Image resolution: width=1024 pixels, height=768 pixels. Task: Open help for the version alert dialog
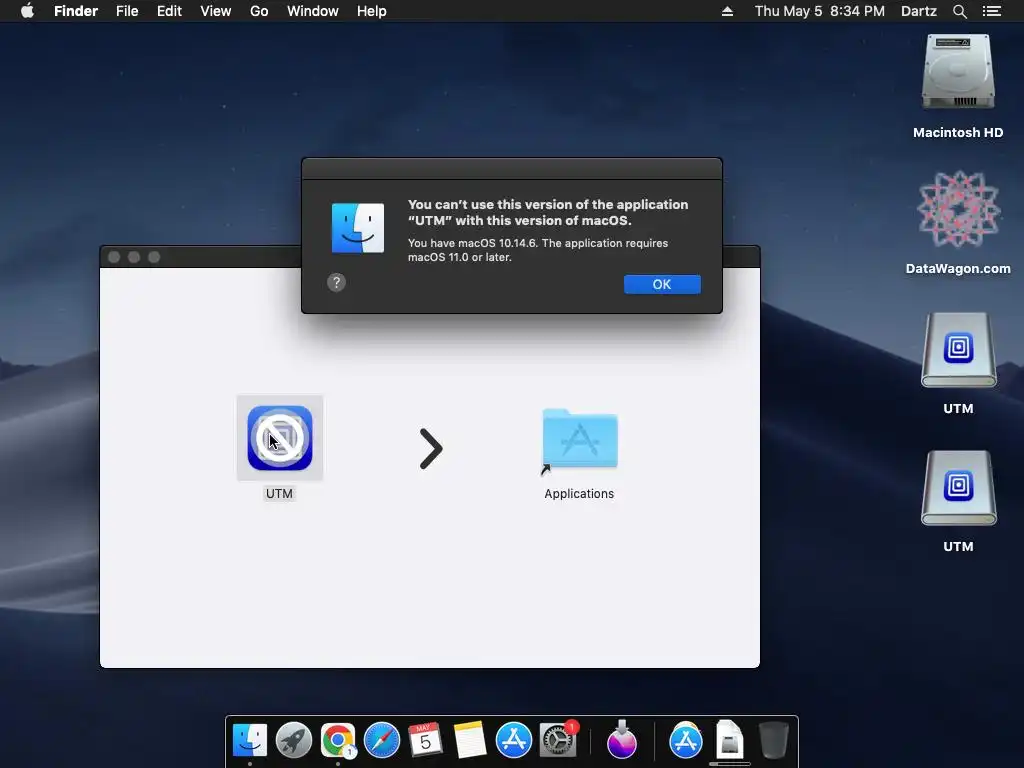336,283
